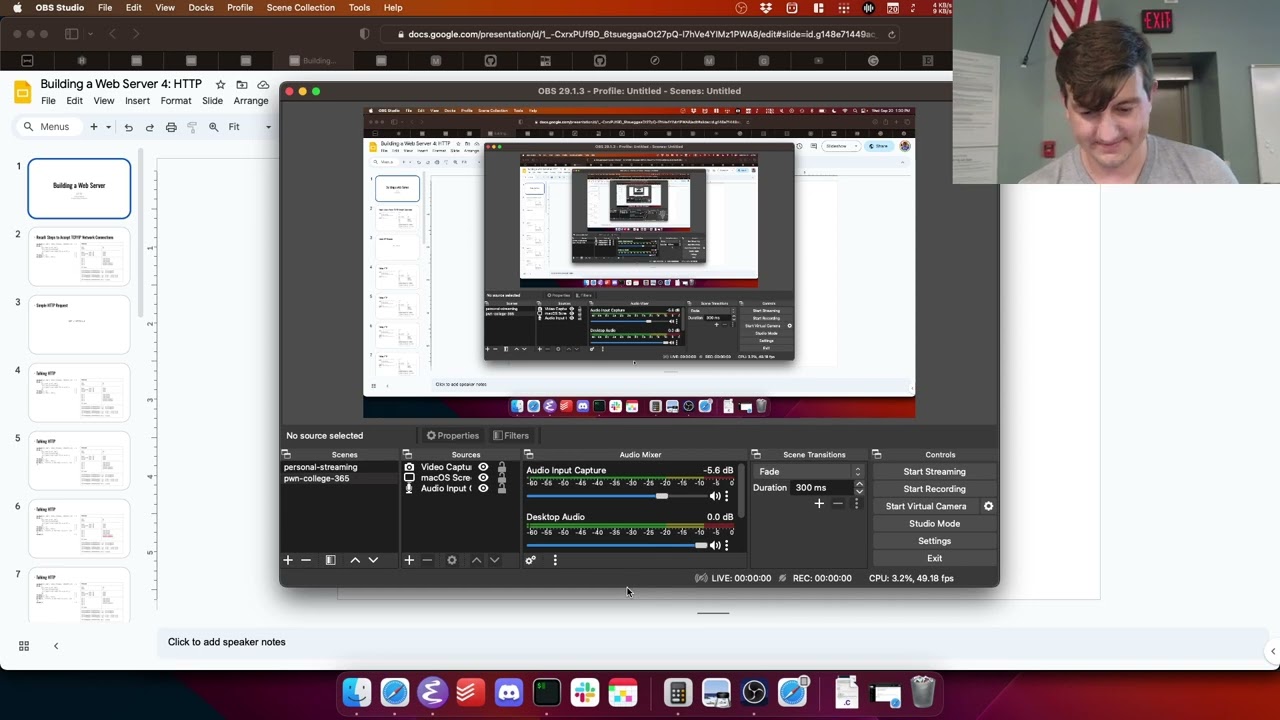Open OBS Settings from Controls panel
Screen dimensions: 1280x720
coord(935,541)
